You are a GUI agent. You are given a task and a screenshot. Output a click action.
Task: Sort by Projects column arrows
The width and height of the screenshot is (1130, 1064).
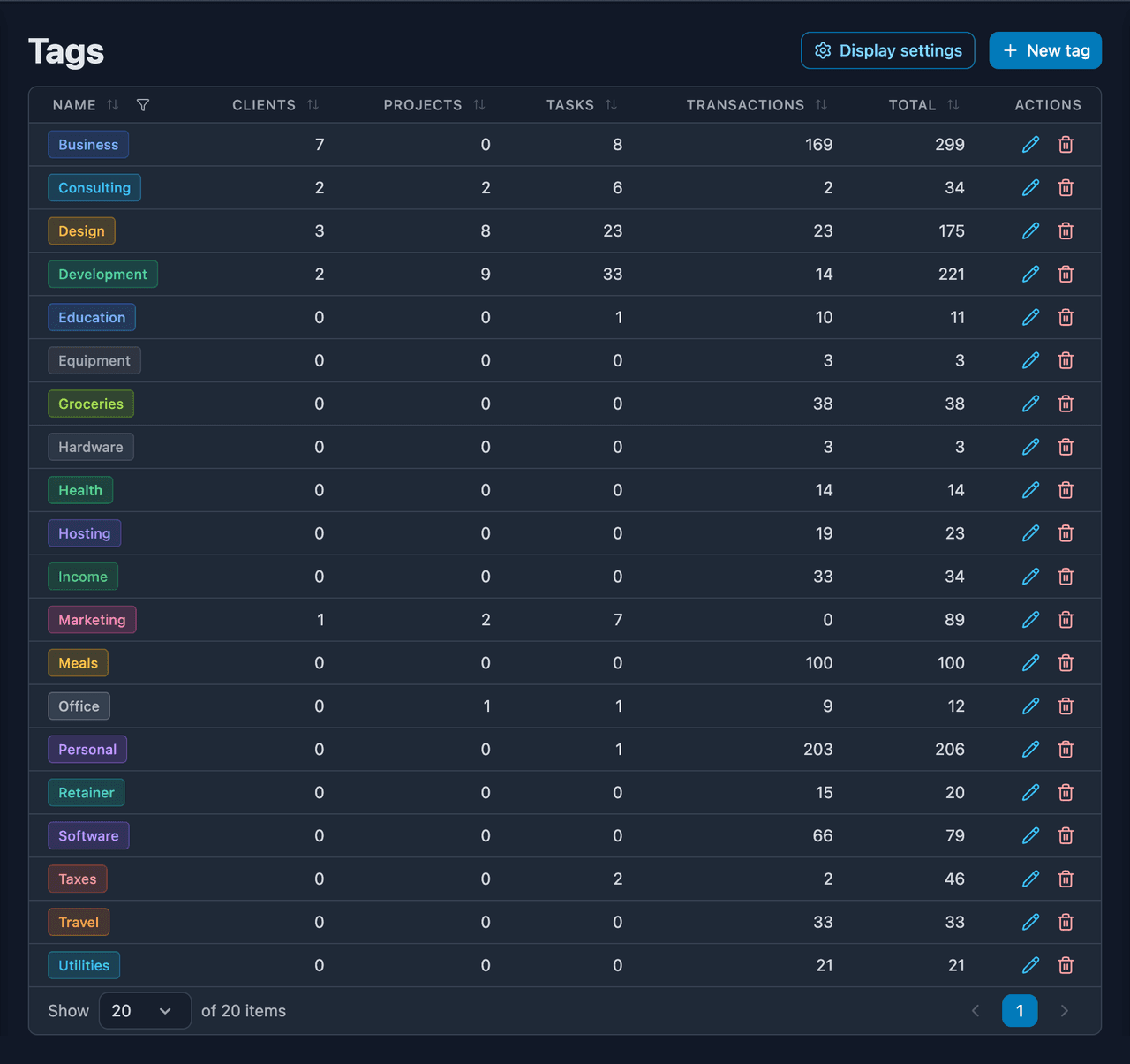479,105
